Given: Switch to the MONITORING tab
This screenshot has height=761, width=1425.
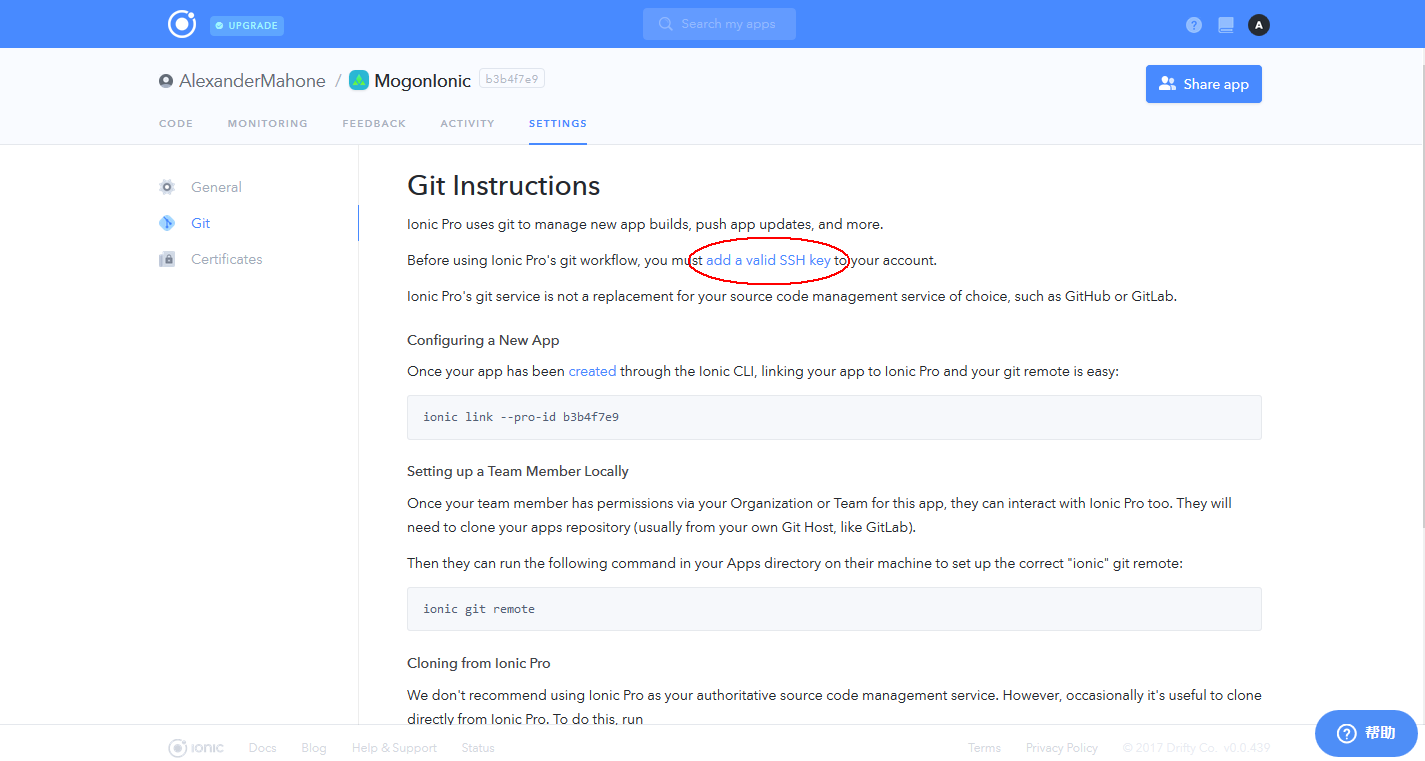Looking at the screenshot, I should coord(267,123).
